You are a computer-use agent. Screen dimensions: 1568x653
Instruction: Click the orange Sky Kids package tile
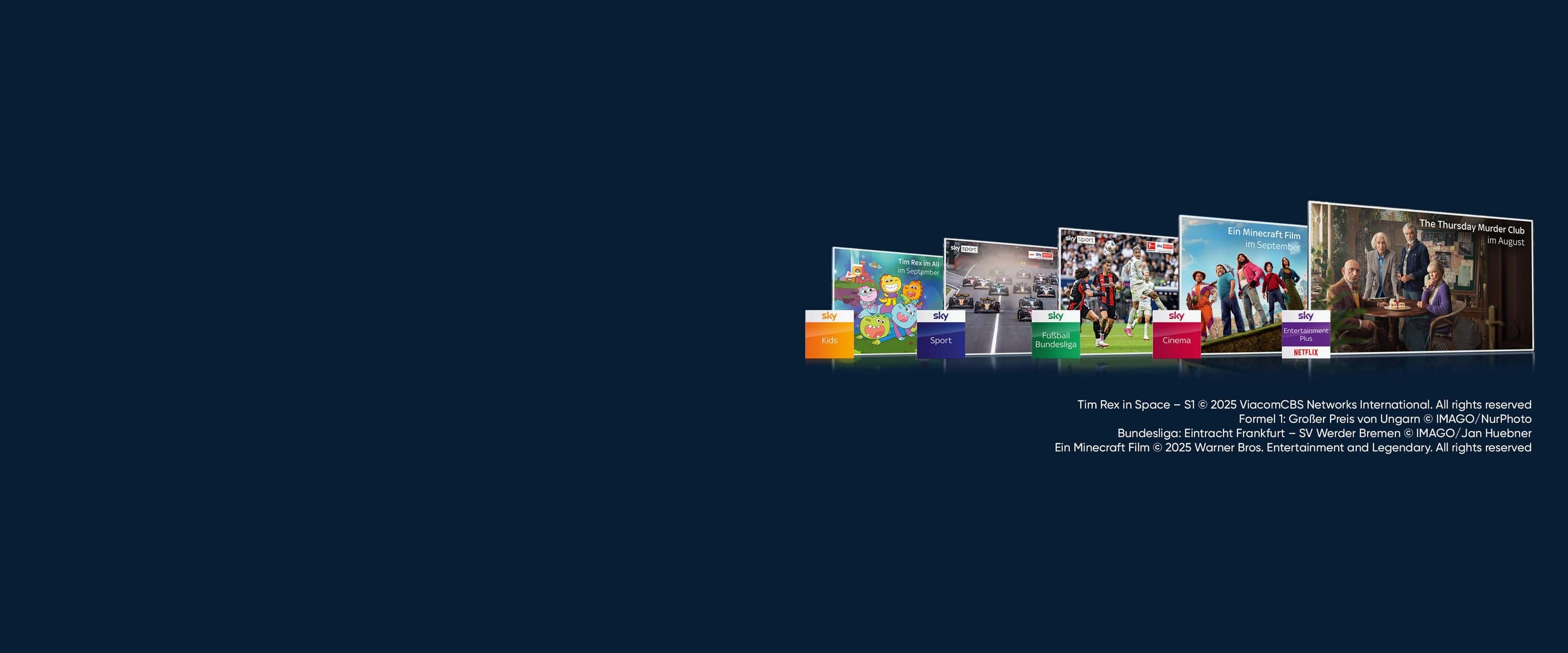pyautogui.click(x=829, y=335)
